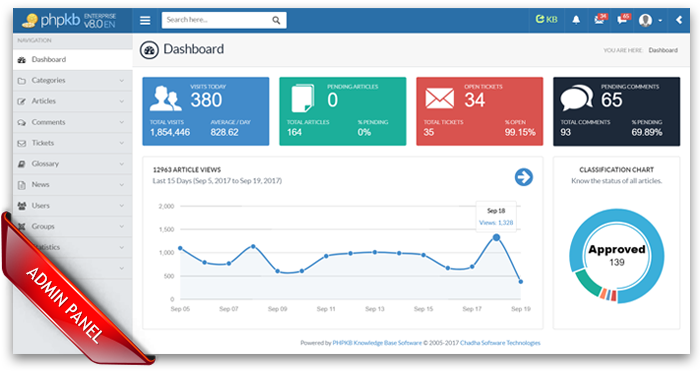Click the Chadha Software Technologies link
The width and height of the screenshot is (700, 375).
(x=500, y=343)
